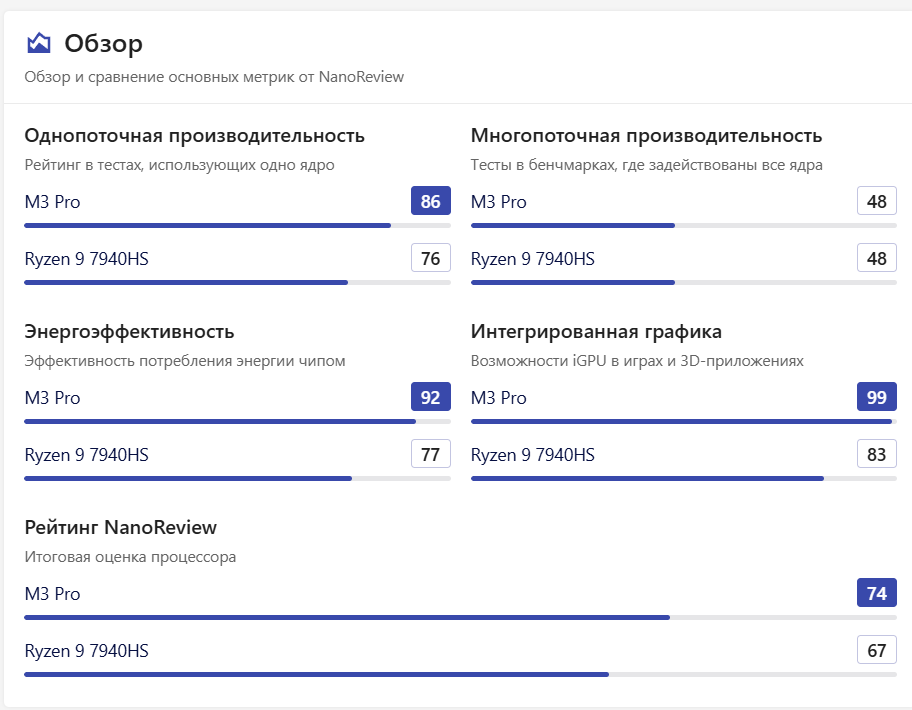Click the description 'Тесты в бенчмарках, где задействованы все ядра'
This screenshot has height=710, width=912.
click(x=647, y=165)
